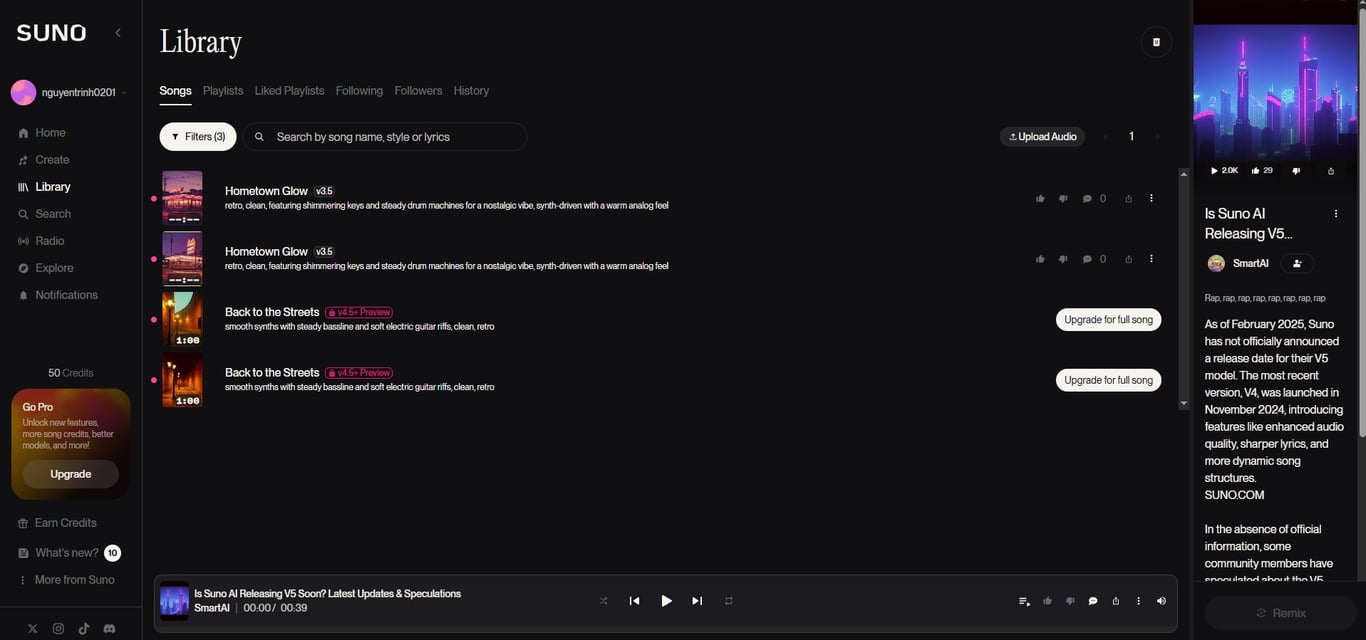Go to Home in the sidebar

[50, 133]
